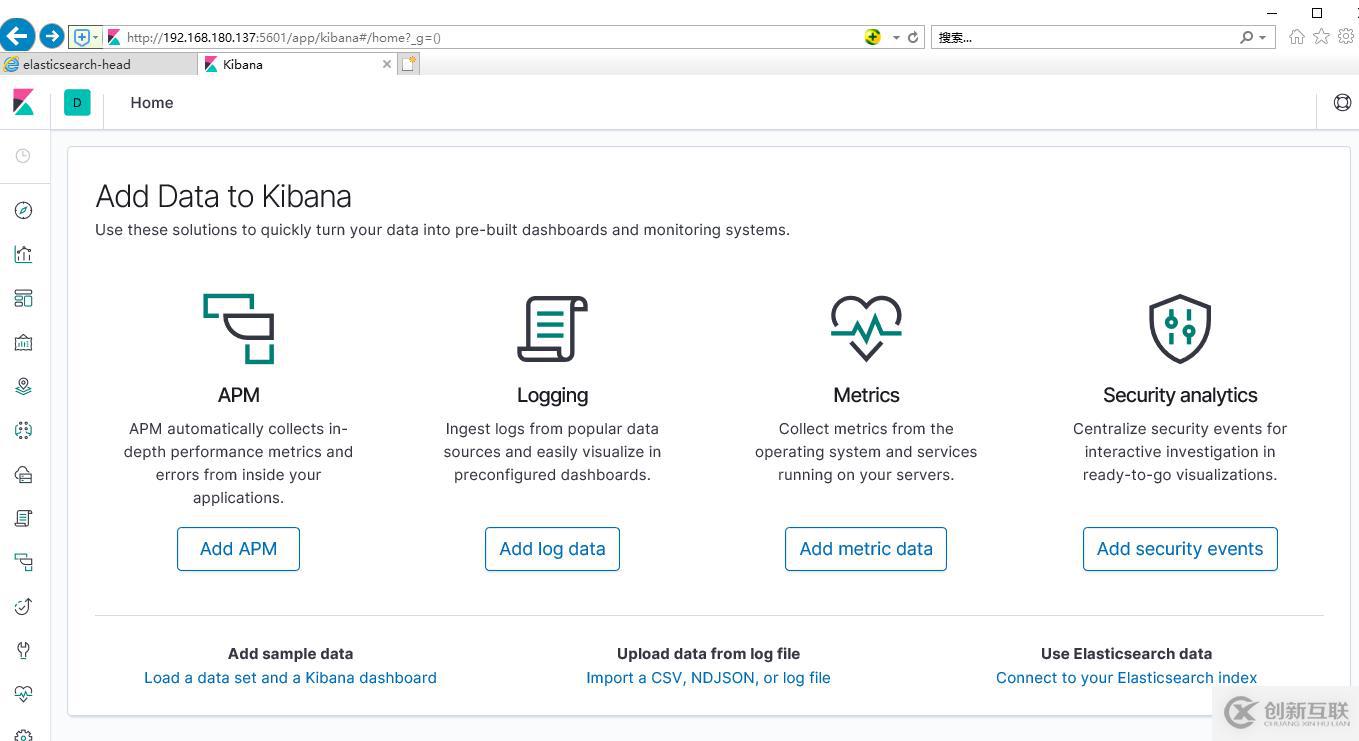Screen dimensions: 1359x741
Task: Click the Metrics heart illustration icon
Action: (x=866, y=328)
